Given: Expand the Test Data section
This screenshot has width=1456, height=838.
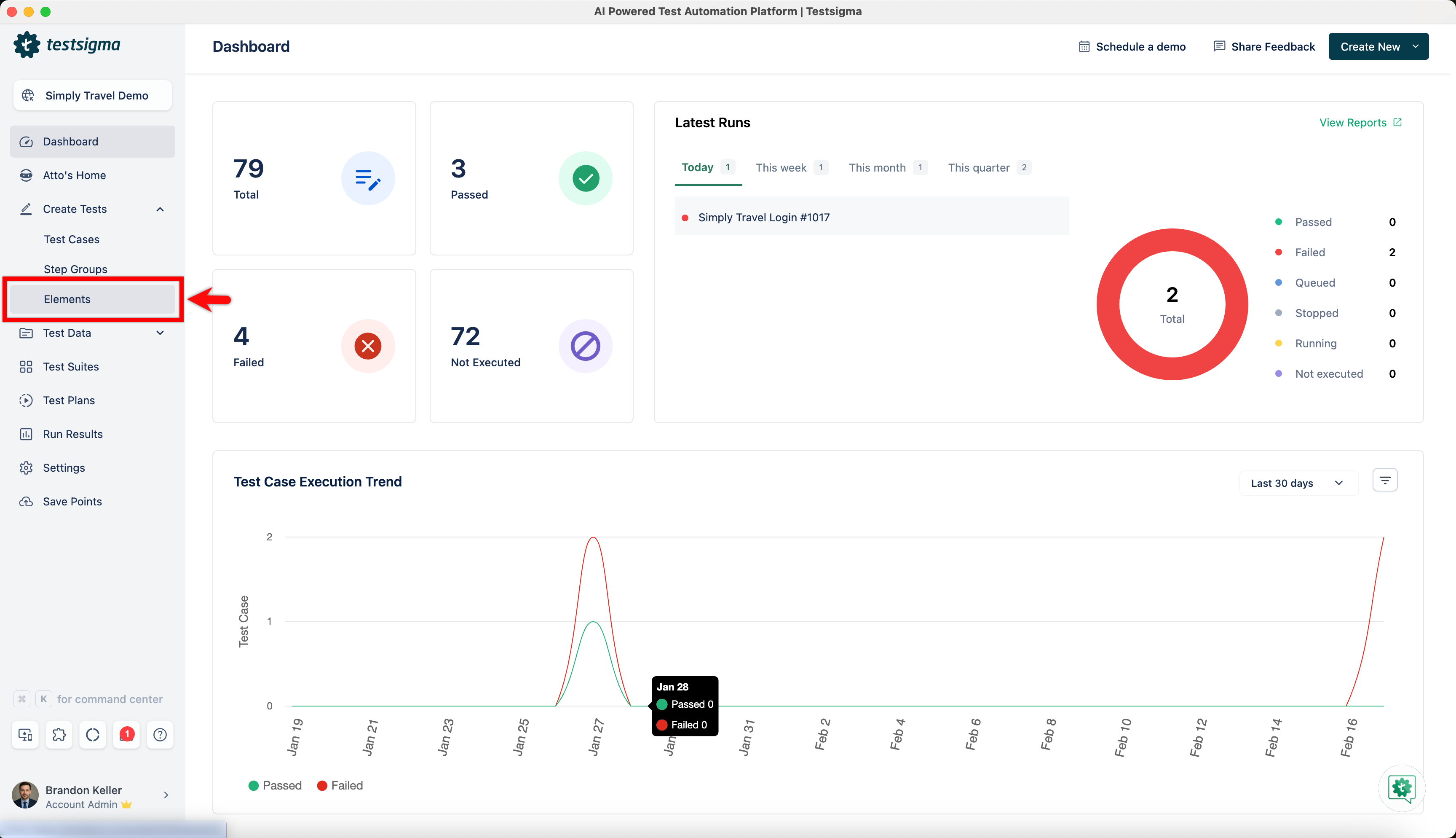Looking at the screenshot, I should pos(160,333).
